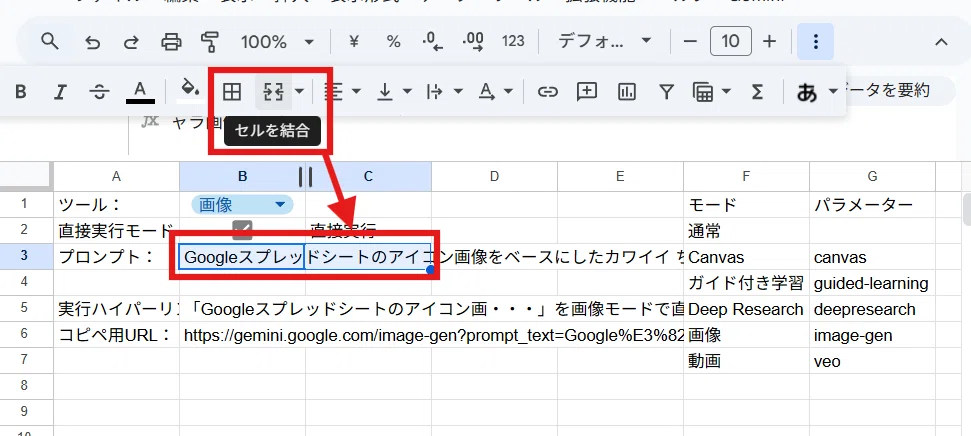Screen dimensions: 971x436
Task: Select column A header
Action: coord(116,177)
